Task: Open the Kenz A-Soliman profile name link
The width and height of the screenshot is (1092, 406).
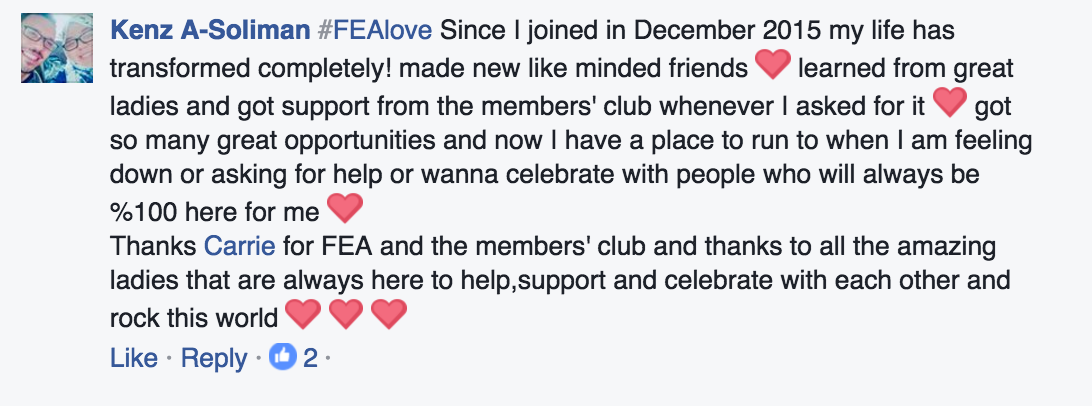Action: [210, 31]
